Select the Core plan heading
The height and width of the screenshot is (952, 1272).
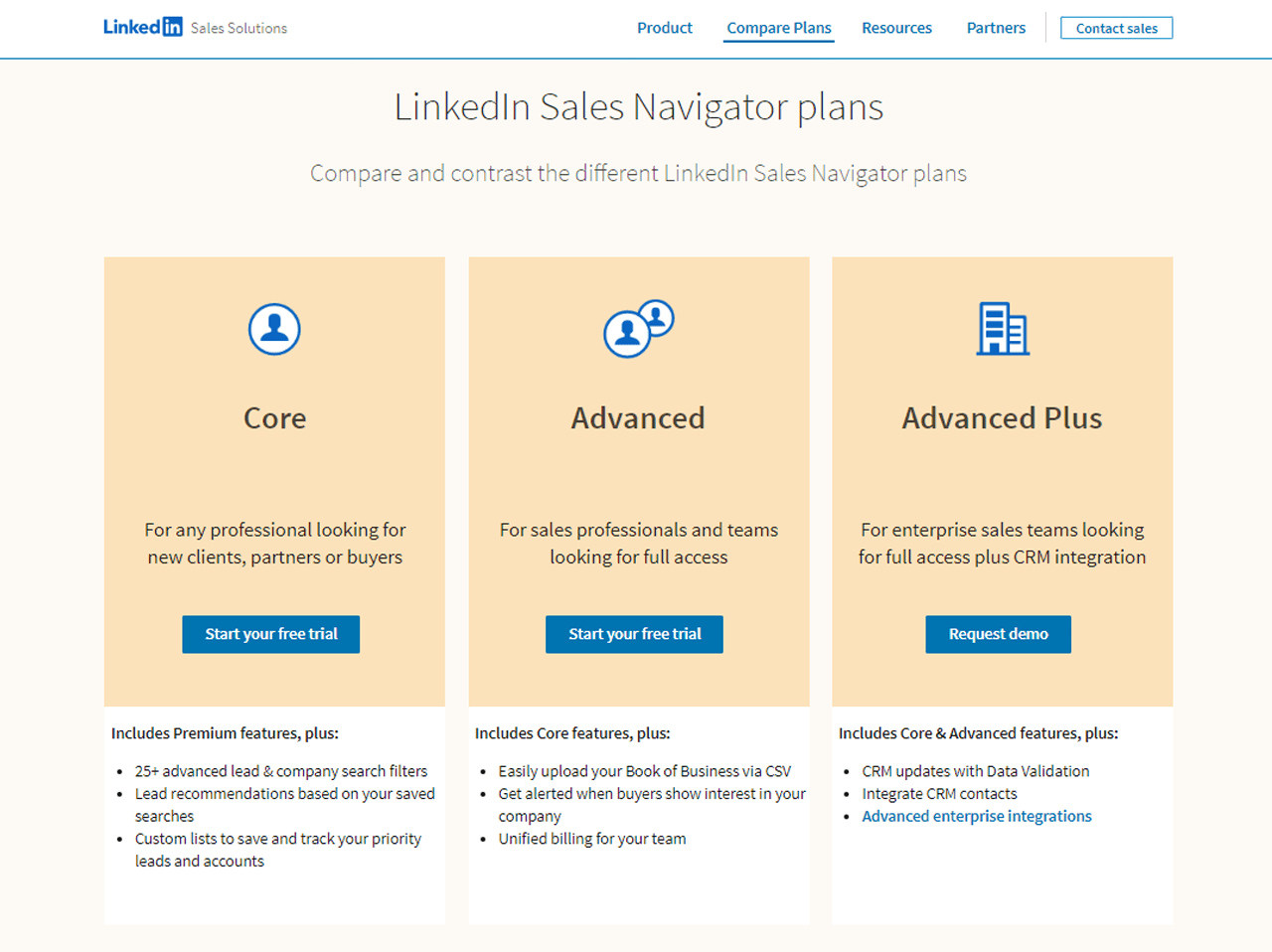pyautogui.click(x=274, y=418)
